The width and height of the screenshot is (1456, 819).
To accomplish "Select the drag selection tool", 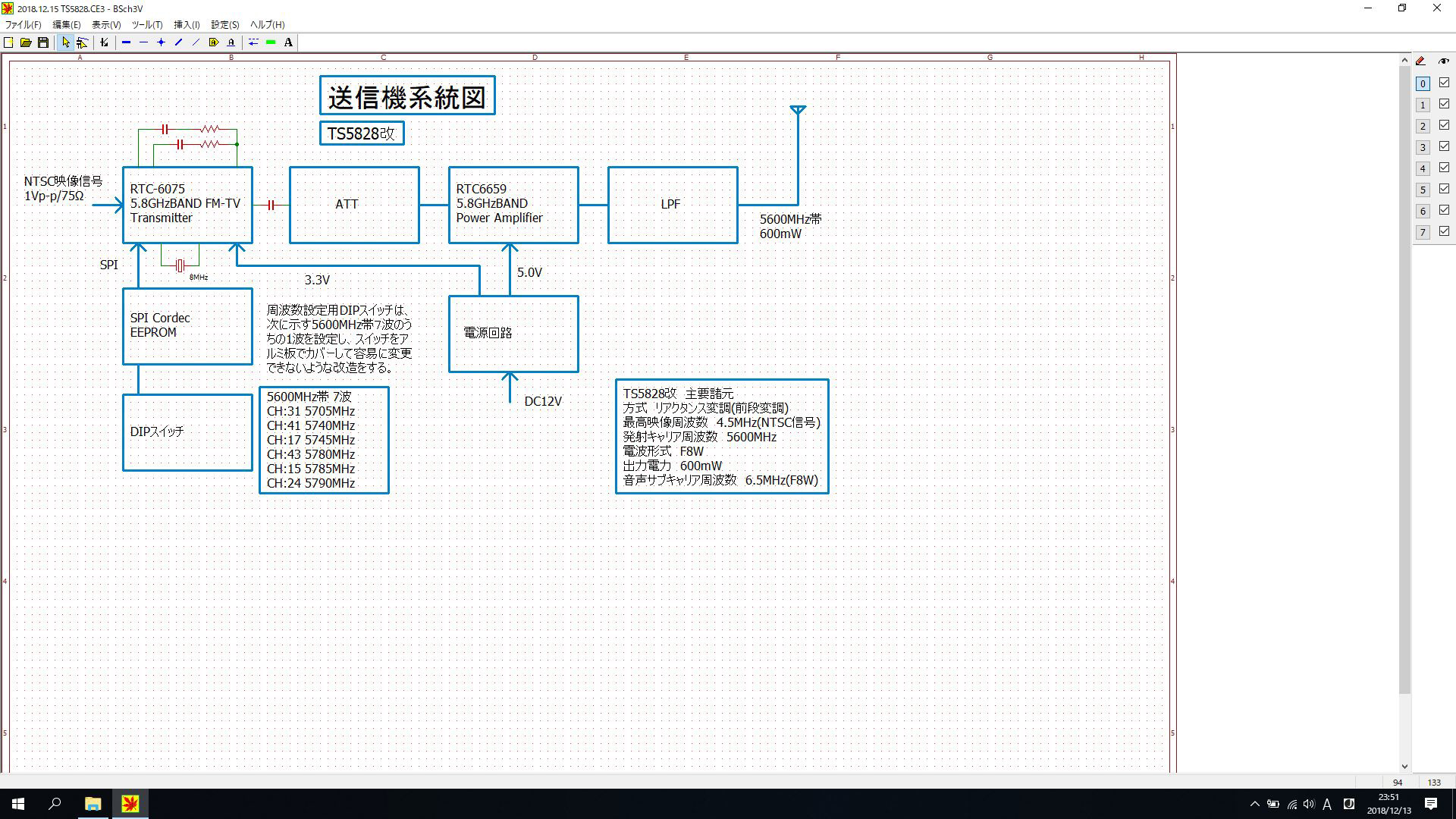I will 82,42.
